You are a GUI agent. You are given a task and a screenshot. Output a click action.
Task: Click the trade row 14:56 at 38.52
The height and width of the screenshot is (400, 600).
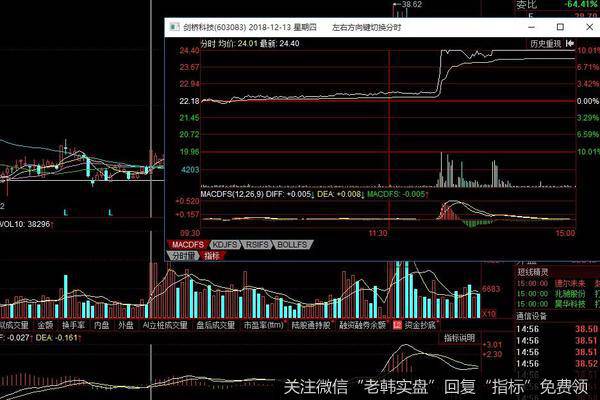(557, 364)
